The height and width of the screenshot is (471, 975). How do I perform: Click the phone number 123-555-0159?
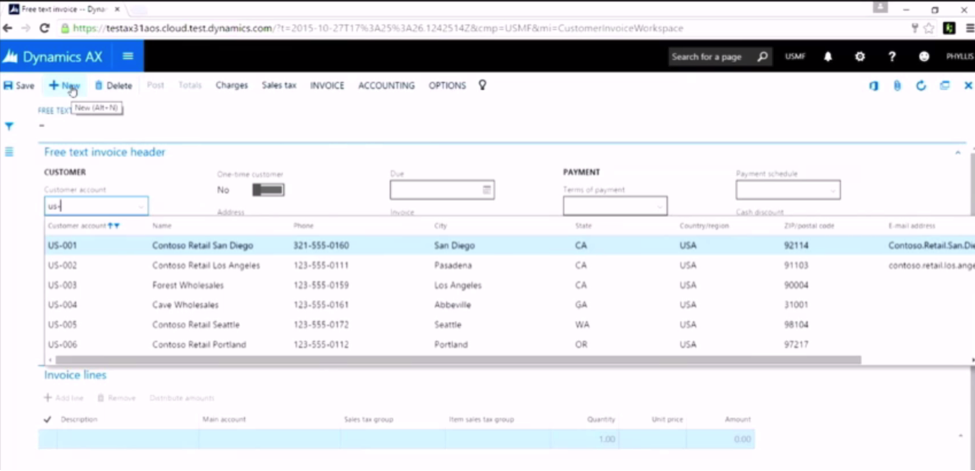[x=321, y=286]
